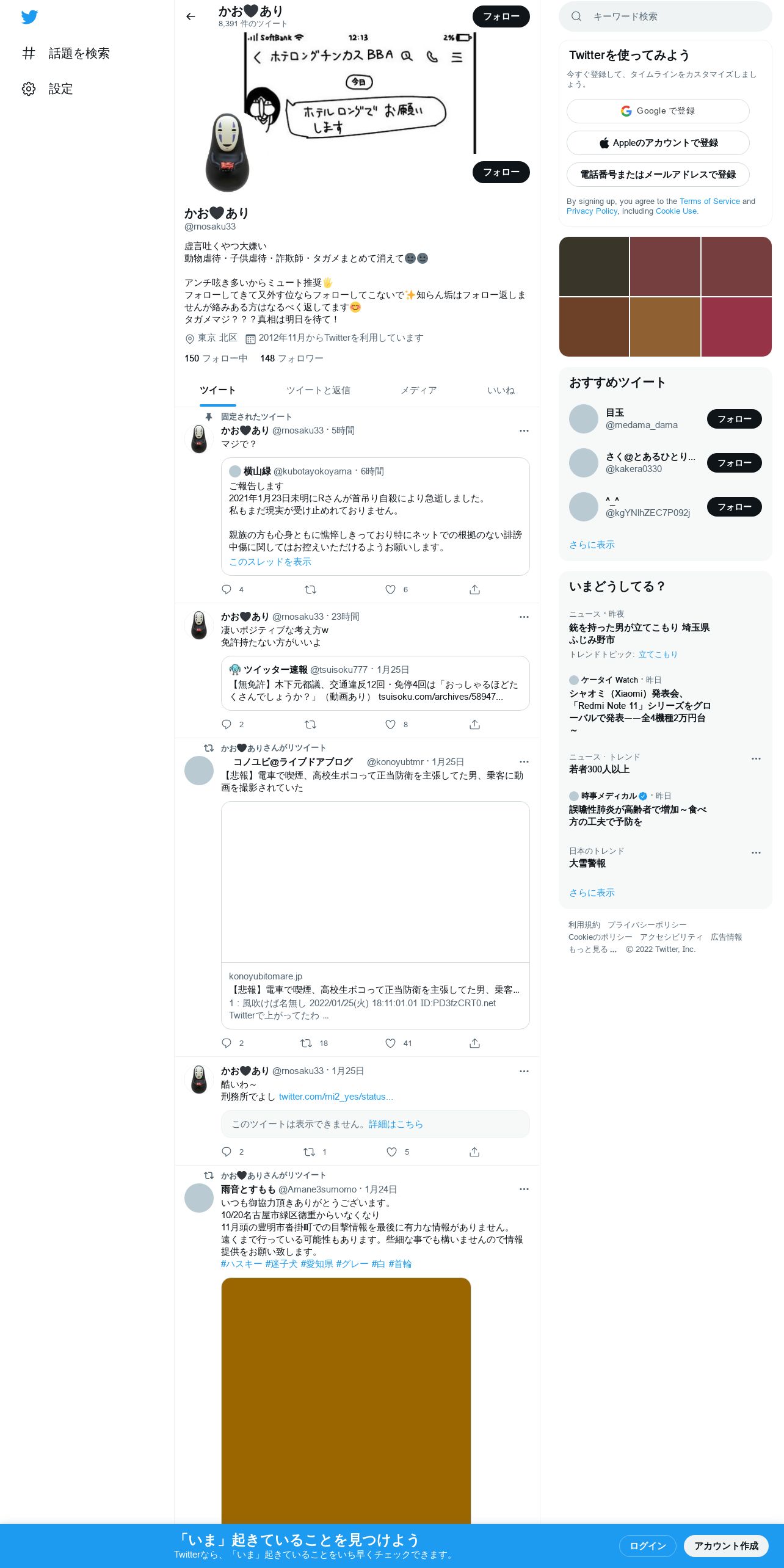Image resolution: width=784 pixels, height=1568 pixels.
Task: Sign up with Appleのアカウントで登録
Action: 658,143
